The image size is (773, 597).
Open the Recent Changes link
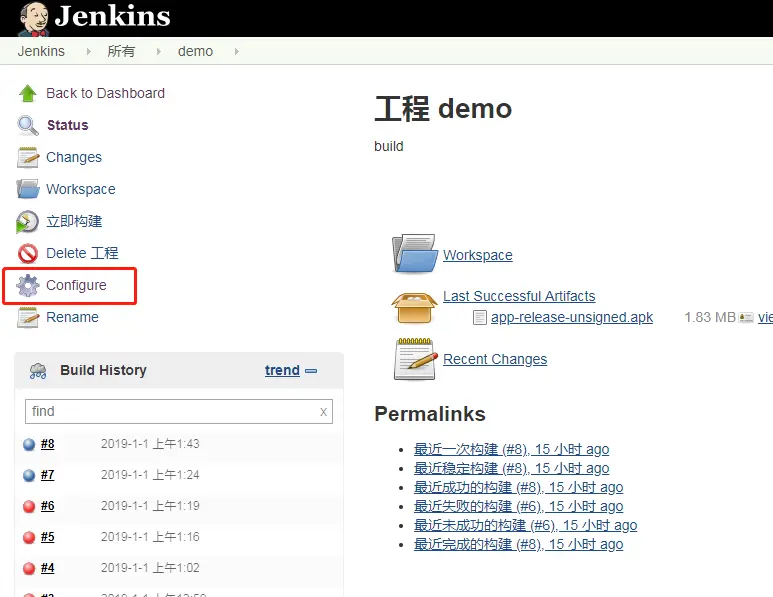tap(495, 359)
